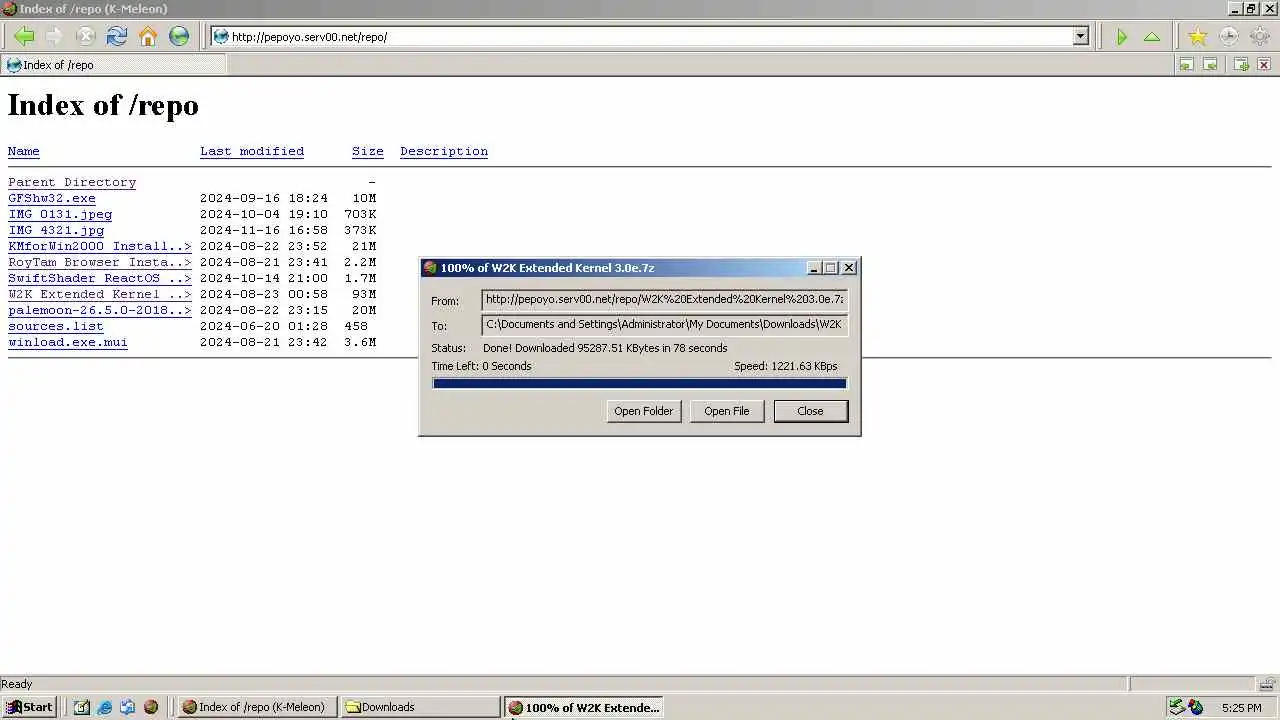The height and width of the screenshot is (720, 1280).
Task: Open RoyTam Browser Insta.. link
Action: [x=100, y=263]
